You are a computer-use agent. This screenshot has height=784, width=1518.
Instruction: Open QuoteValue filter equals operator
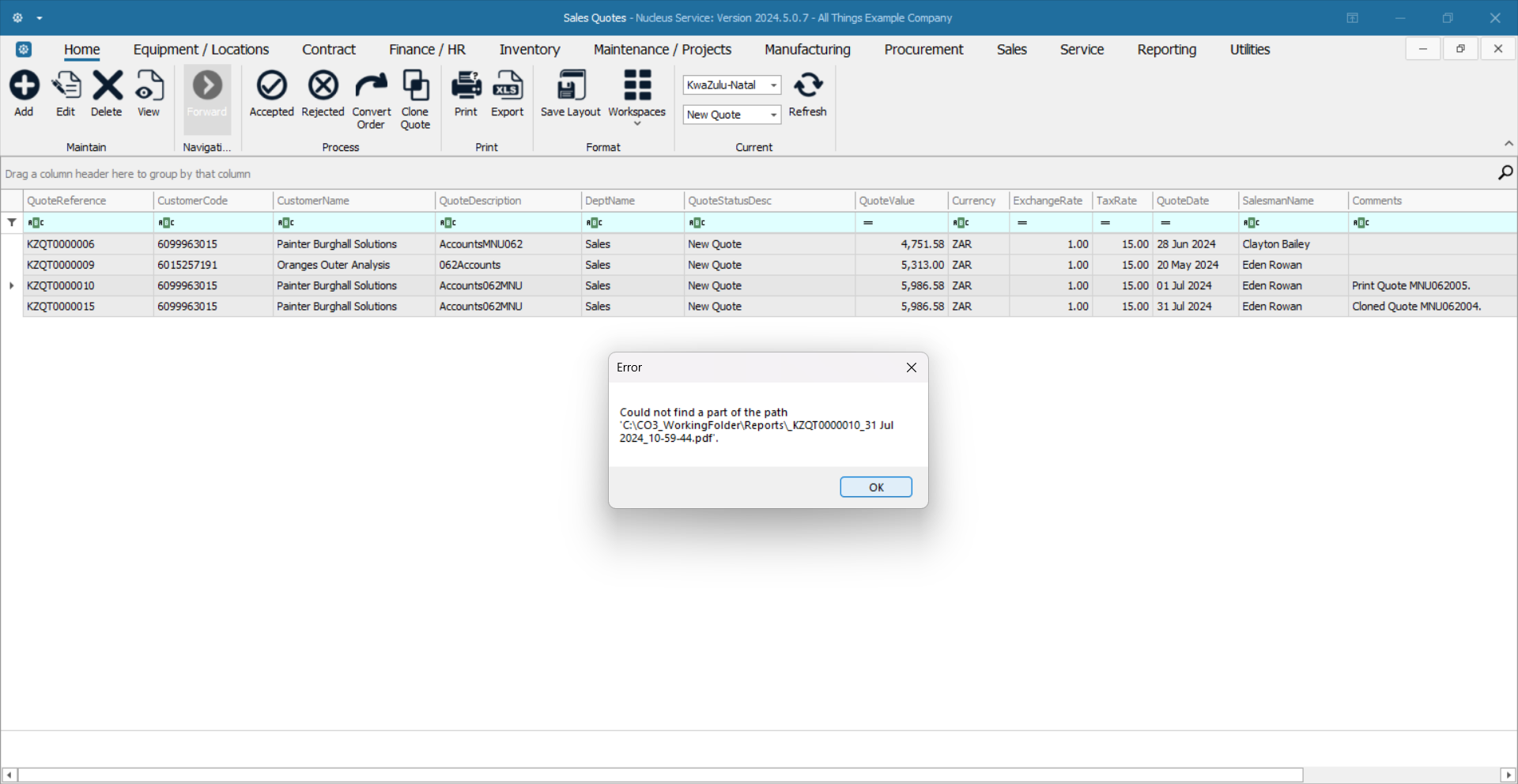[x=868, y=223]
